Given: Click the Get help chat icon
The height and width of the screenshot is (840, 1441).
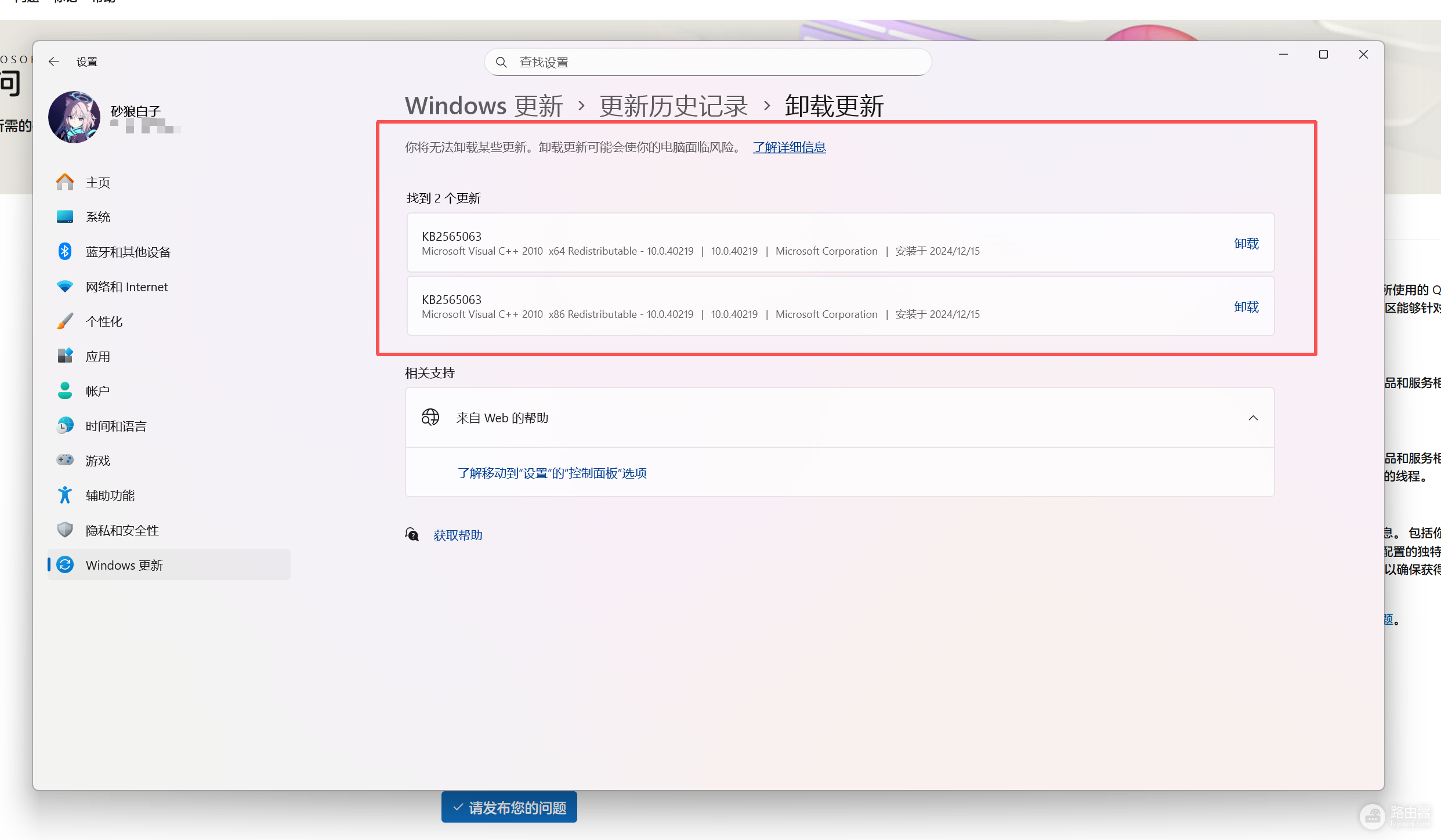Looking at the screenshot, I should pos(412,534).
